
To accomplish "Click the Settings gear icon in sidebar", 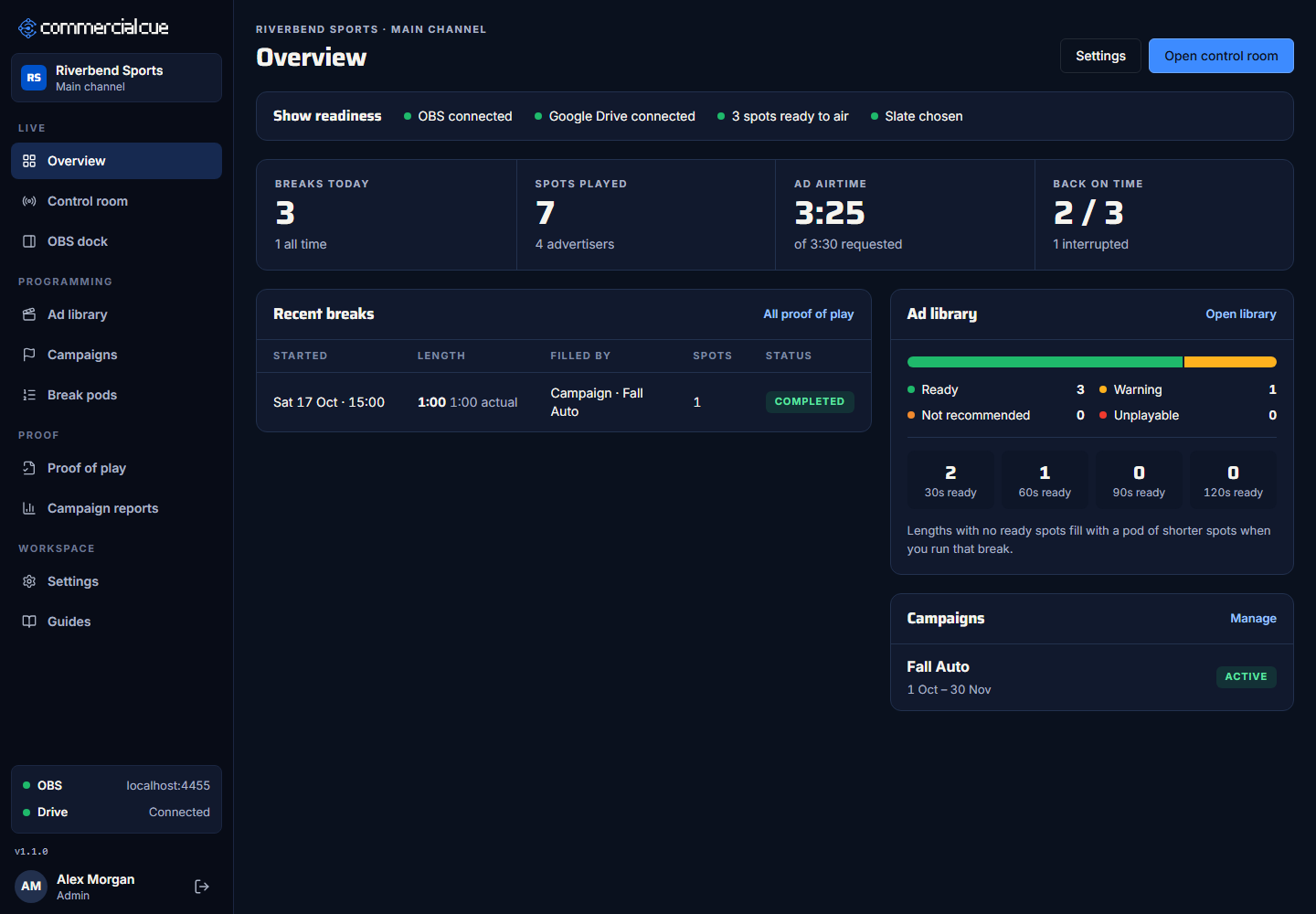I will [29, 581].
